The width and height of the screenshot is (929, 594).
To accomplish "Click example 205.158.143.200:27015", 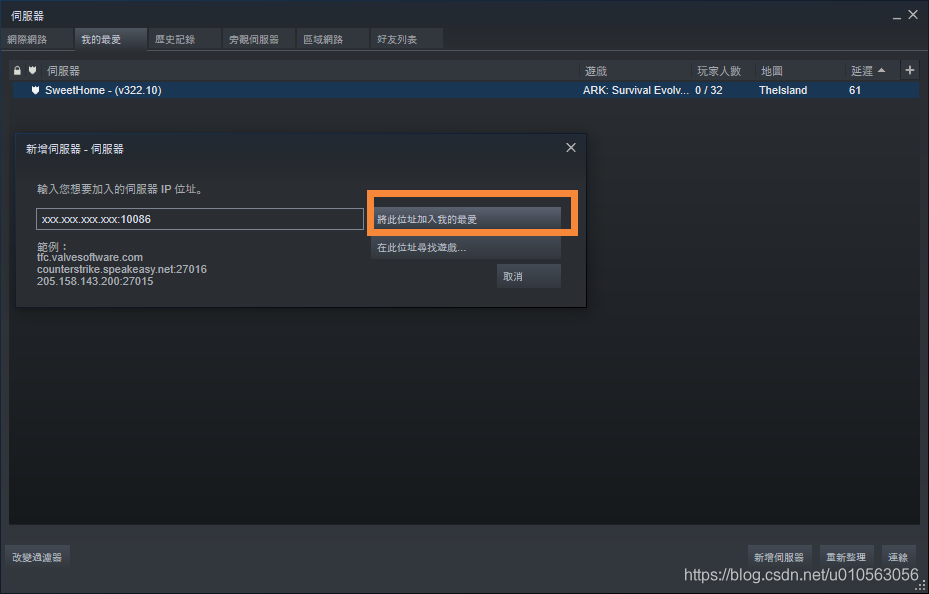I will pos(95,281).
